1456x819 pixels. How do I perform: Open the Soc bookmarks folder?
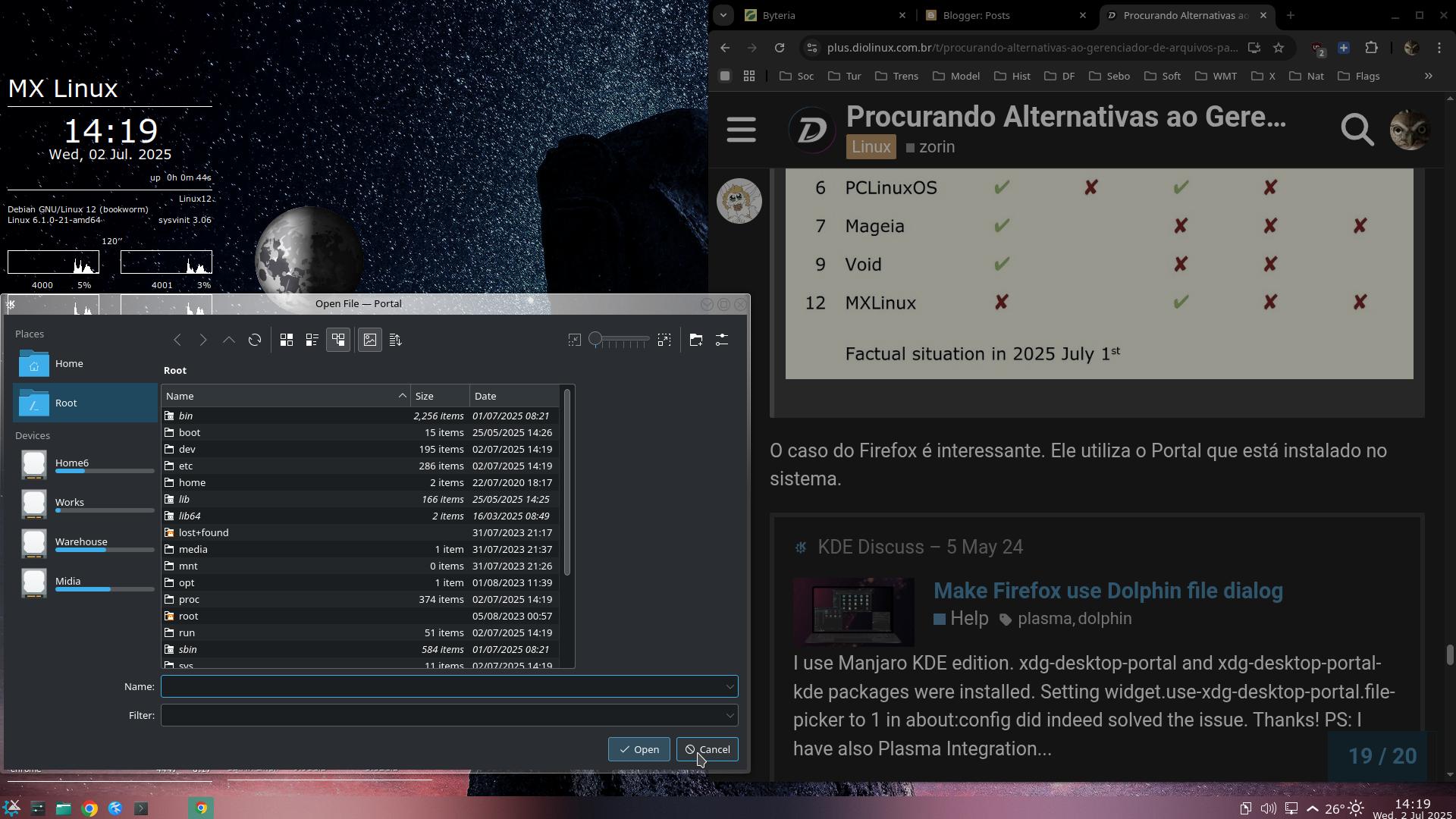pos(796,76)
